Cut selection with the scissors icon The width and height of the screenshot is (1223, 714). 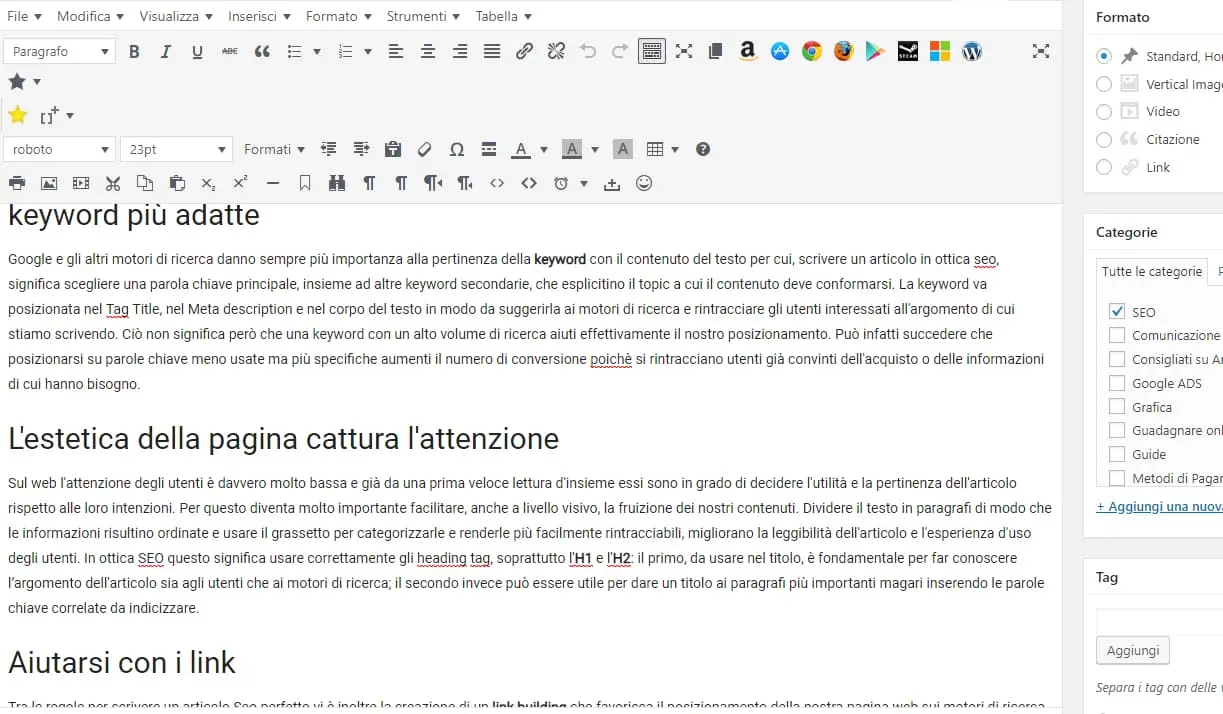(x=113, y=183)
